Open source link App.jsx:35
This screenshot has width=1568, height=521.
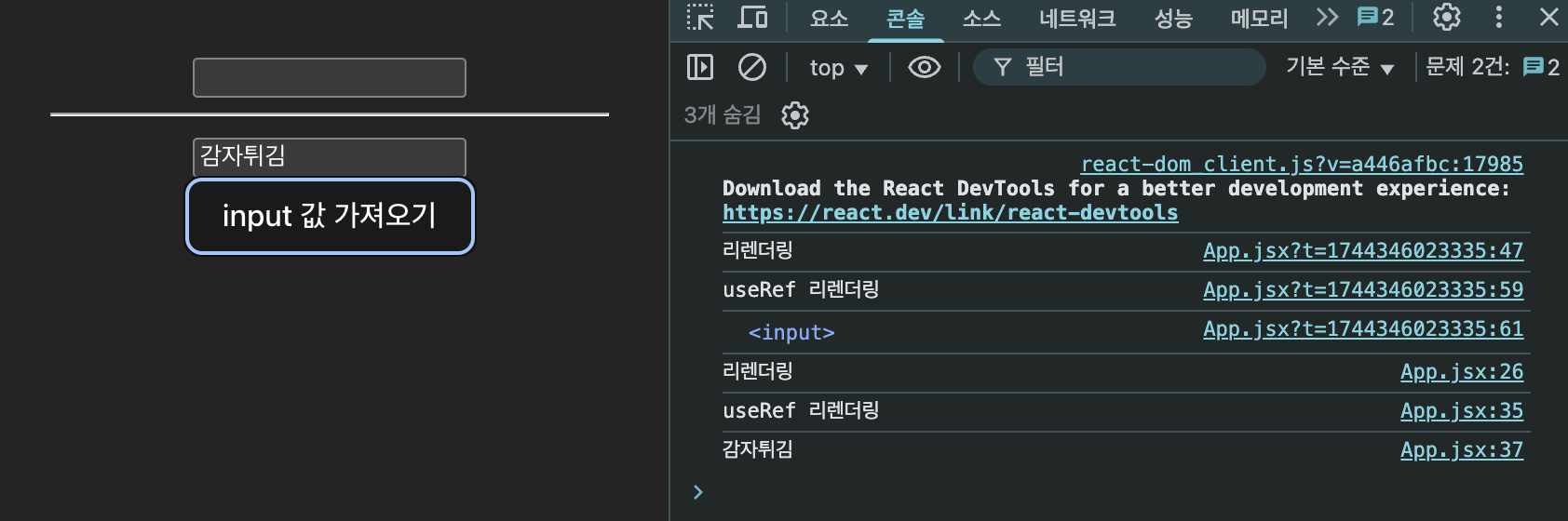pyautogui.click(x=1462, y=411)
